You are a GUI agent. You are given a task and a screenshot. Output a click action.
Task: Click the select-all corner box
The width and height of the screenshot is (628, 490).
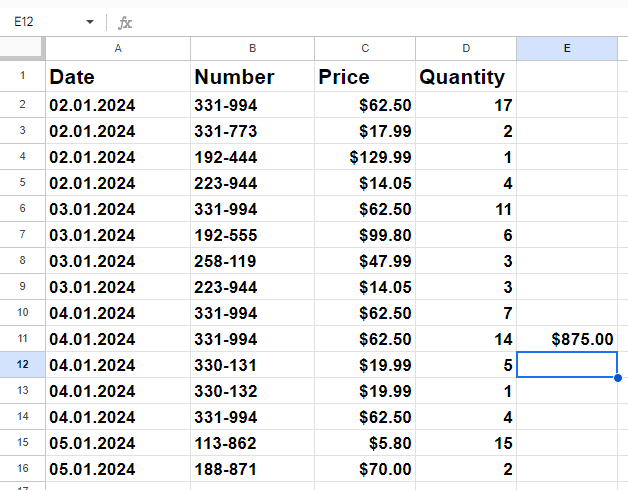click(21, 47)
